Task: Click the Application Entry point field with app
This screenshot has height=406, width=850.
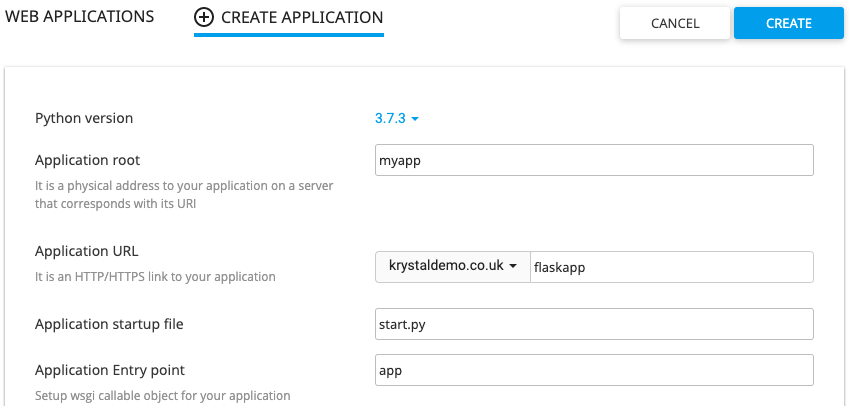Action: coord(594,370)
